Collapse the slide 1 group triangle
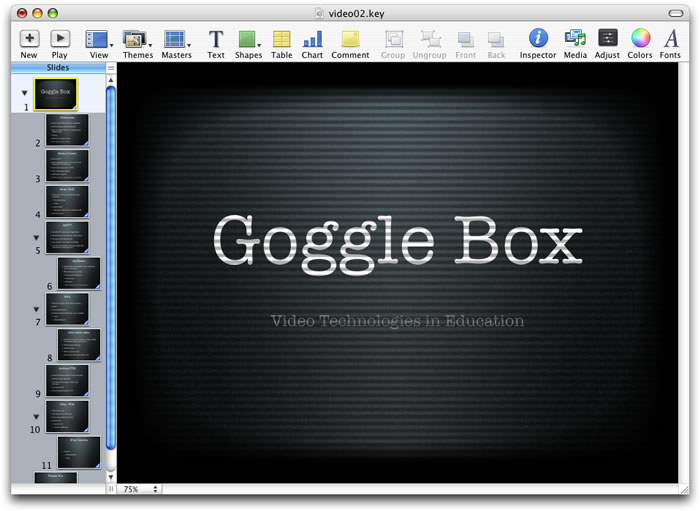This screenshot has width=700, height=511. click(x=25, y=93)
